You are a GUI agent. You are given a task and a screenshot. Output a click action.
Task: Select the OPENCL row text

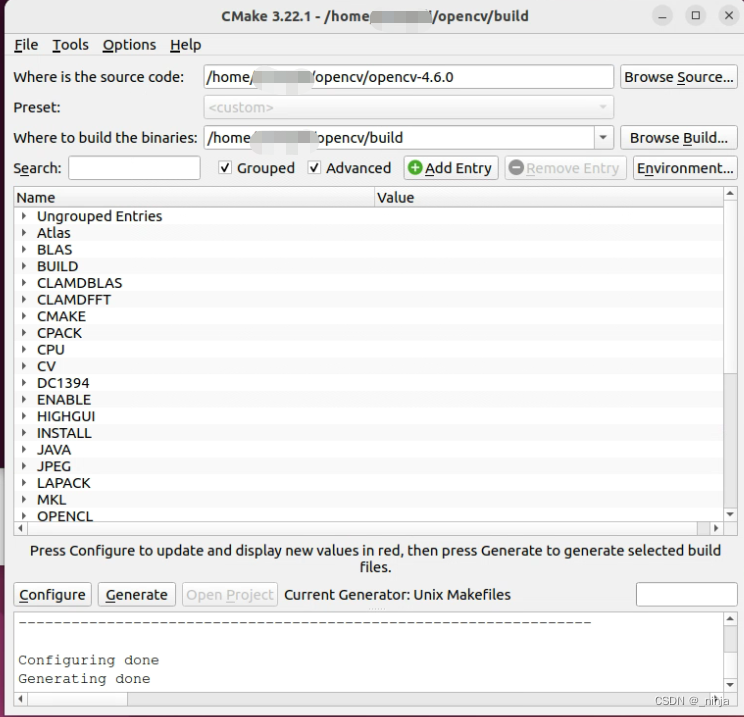[x=65, y=516]
